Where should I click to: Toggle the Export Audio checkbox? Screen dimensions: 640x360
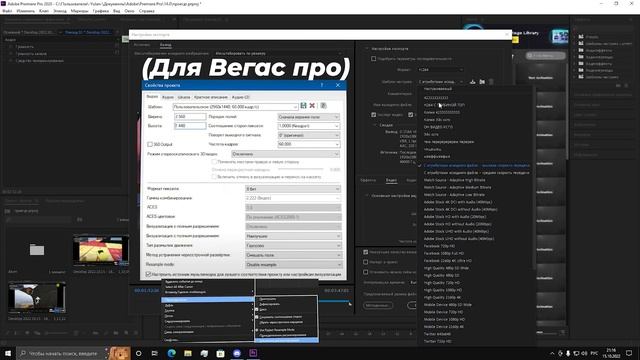click(411, 115)
